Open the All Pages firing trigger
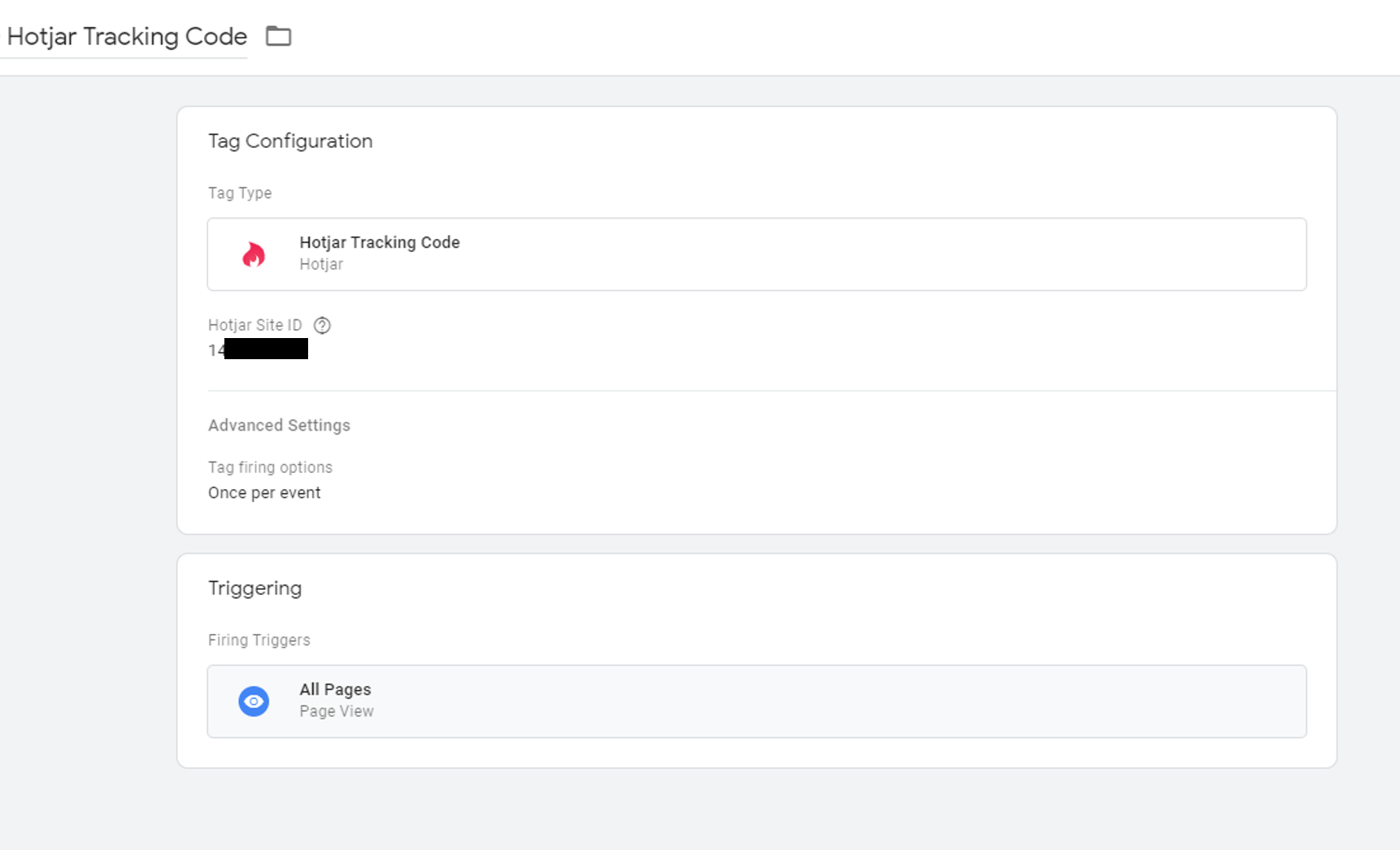Image resolution: width=1400 pixels, height=850 pixels. (x=756, y=701)
